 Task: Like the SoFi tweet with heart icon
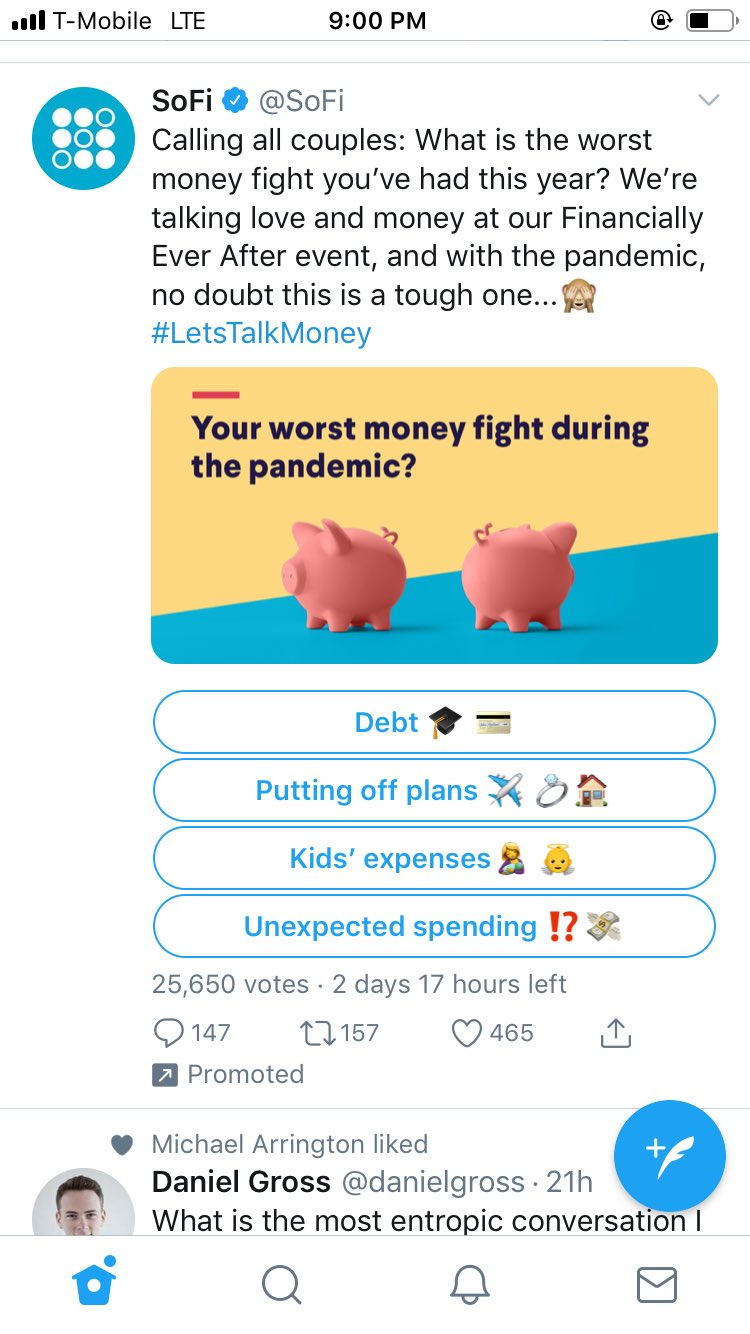coord(467,1033)
